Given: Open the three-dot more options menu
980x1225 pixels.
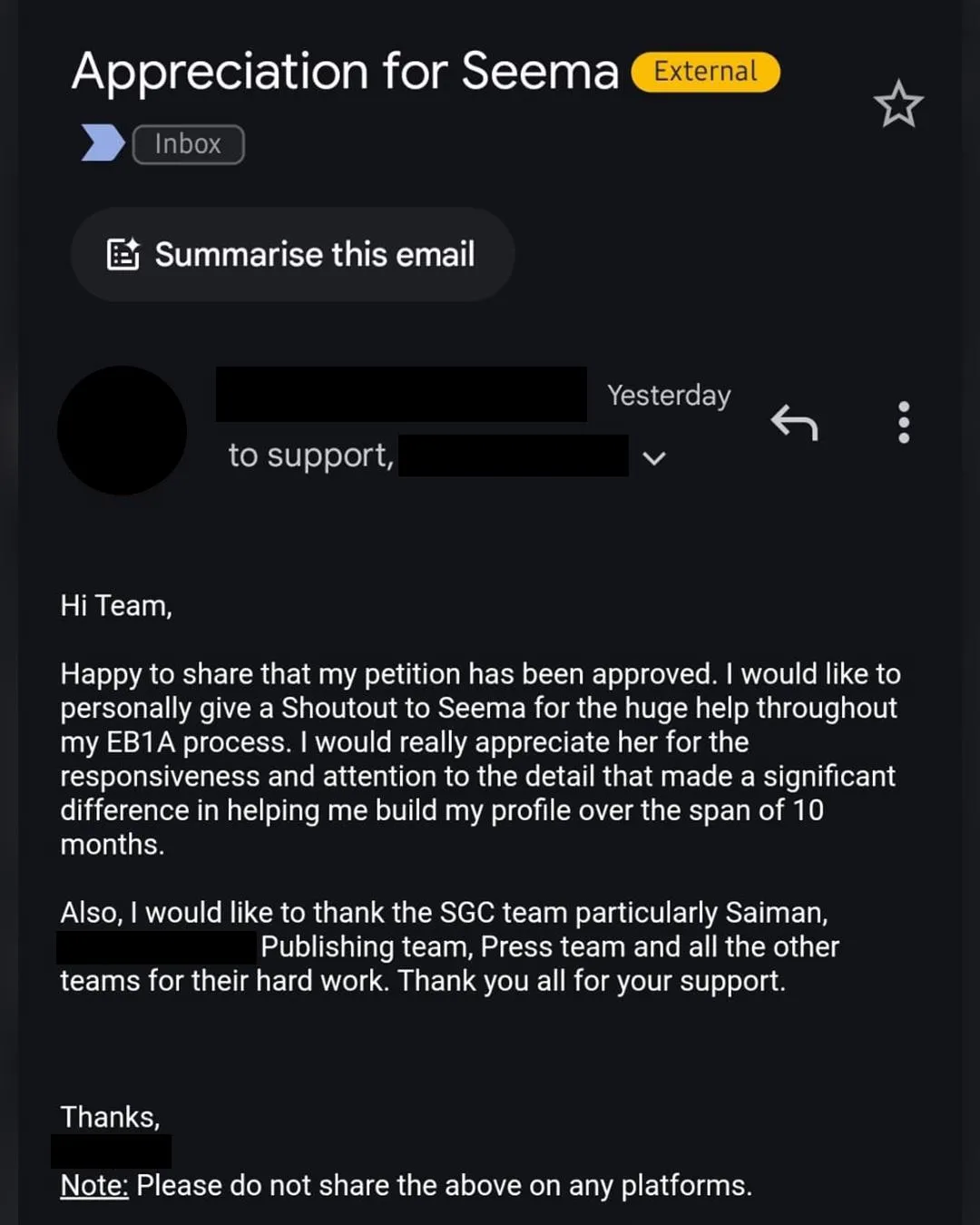Looking at the screenshot, I should tap(904, 422).
